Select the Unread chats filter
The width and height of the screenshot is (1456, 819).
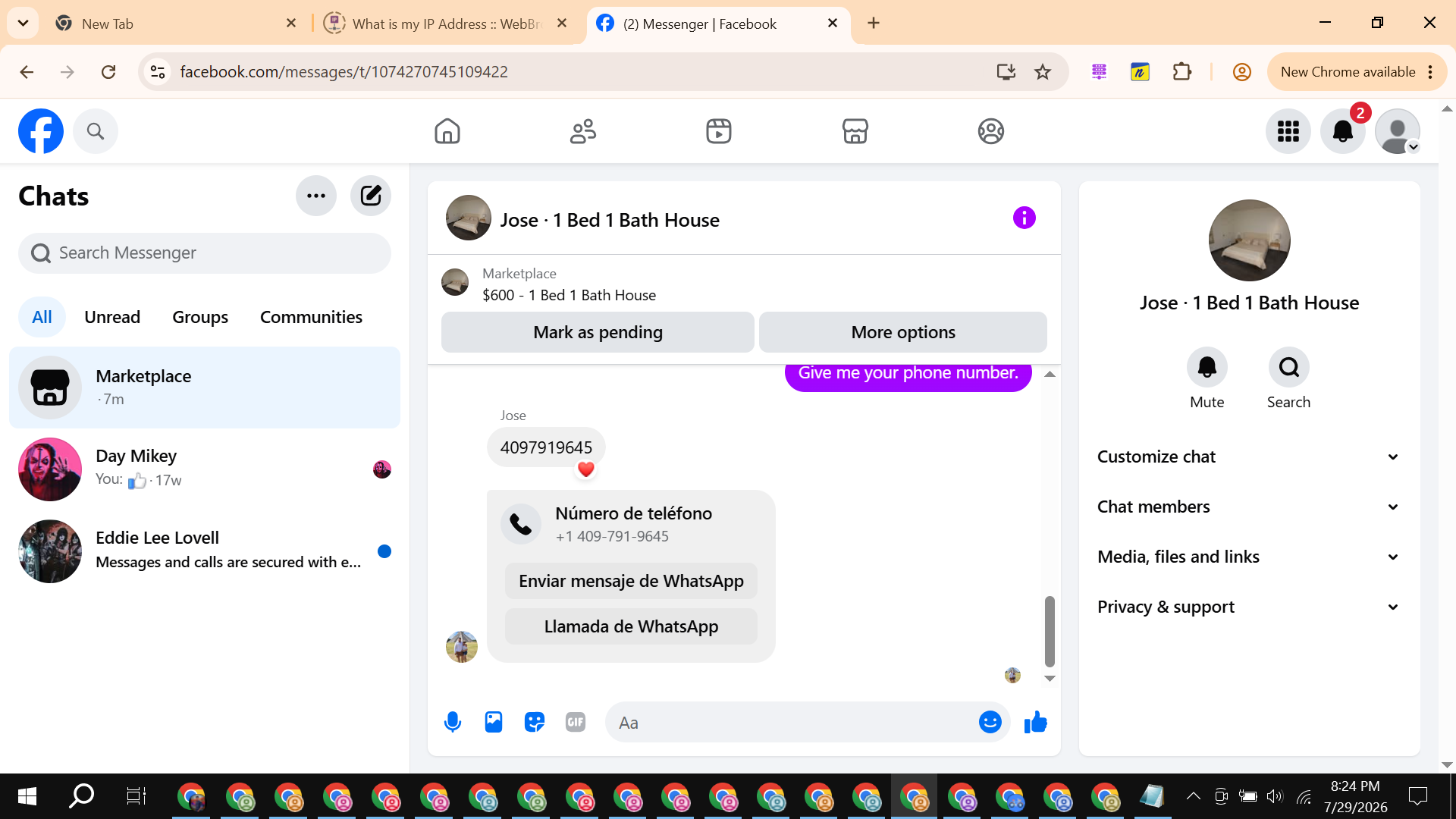(x=112, y=317)
